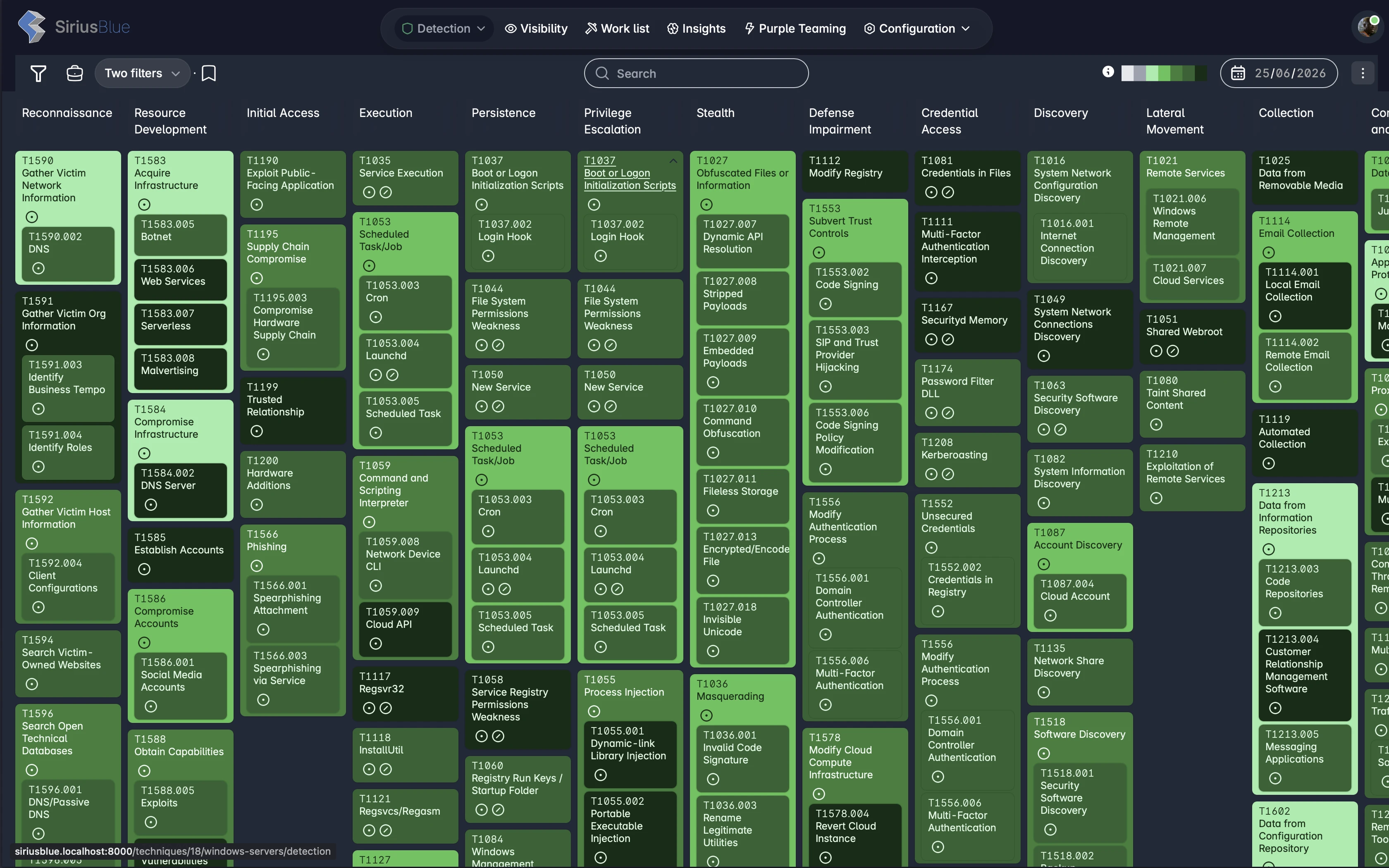Open the Detection dropdown menu

tap(444, 29)
